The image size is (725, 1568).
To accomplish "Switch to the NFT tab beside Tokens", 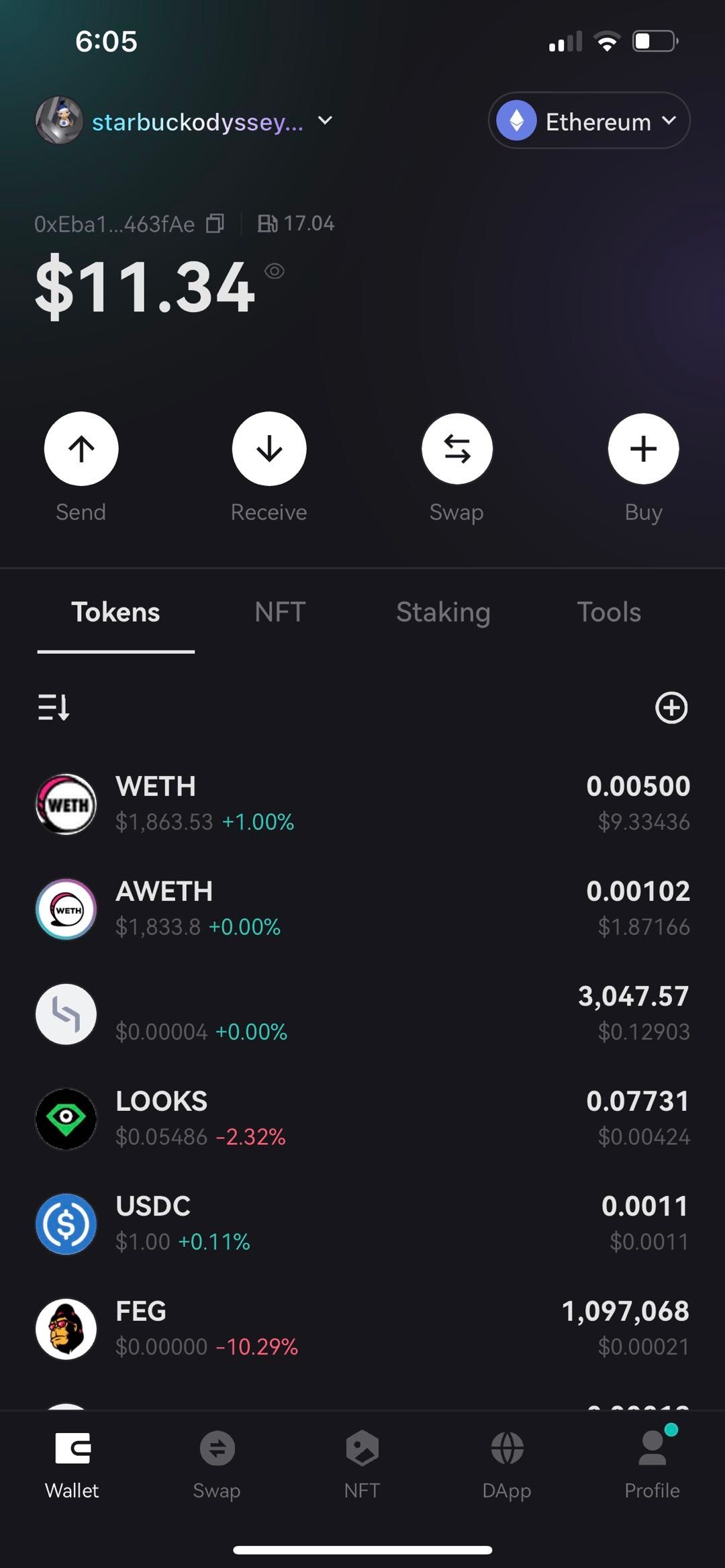I will pos(280,612).
